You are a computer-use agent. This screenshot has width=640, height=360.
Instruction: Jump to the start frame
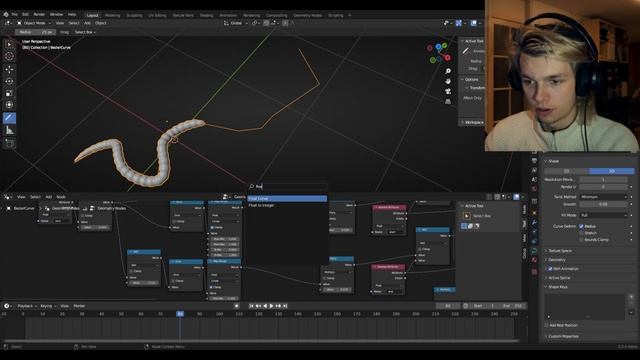pyautogui.click(x=251, y=306)
